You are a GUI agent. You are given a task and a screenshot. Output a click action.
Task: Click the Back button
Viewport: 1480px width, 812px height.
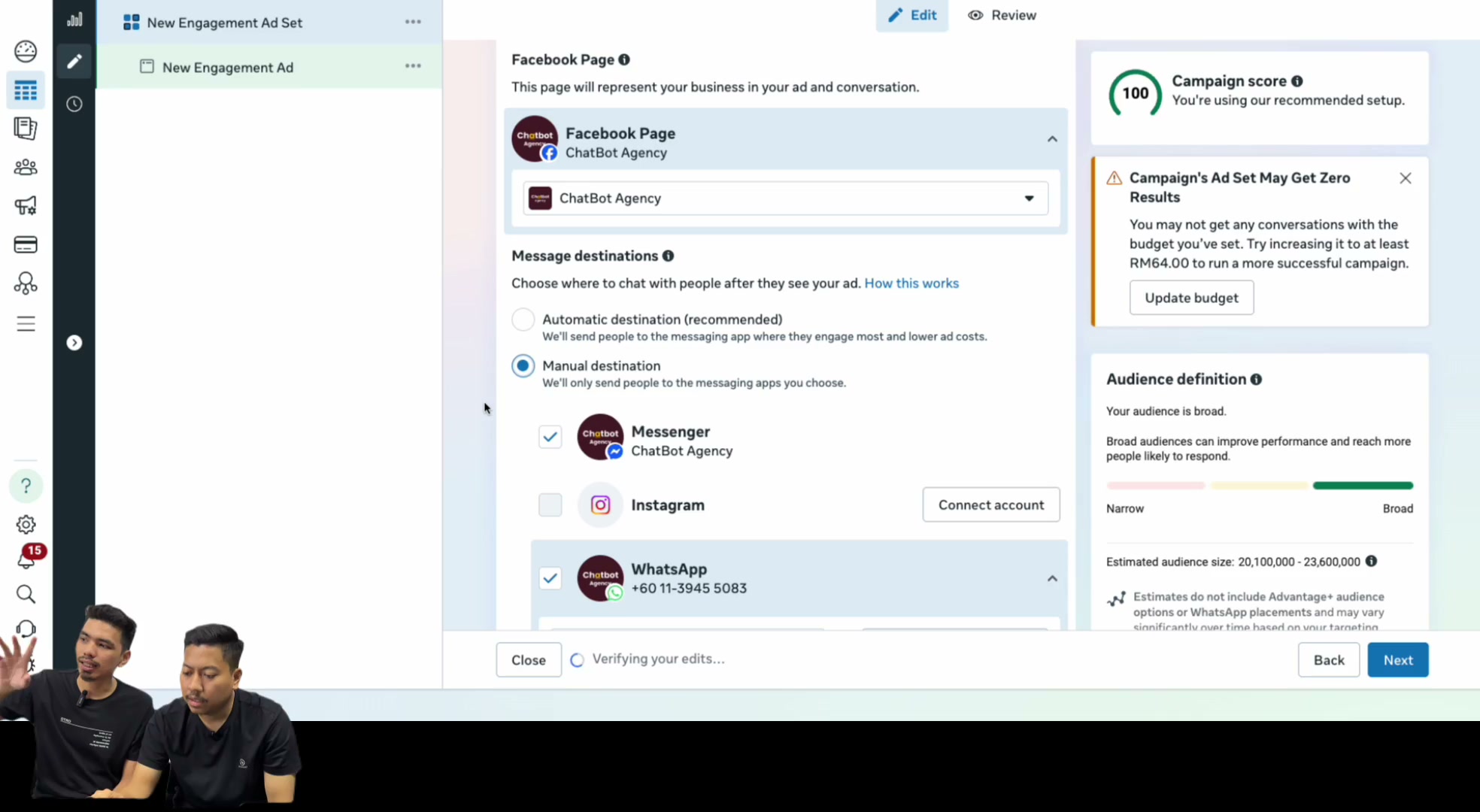pyautogui.click(x=1329, y=660)
